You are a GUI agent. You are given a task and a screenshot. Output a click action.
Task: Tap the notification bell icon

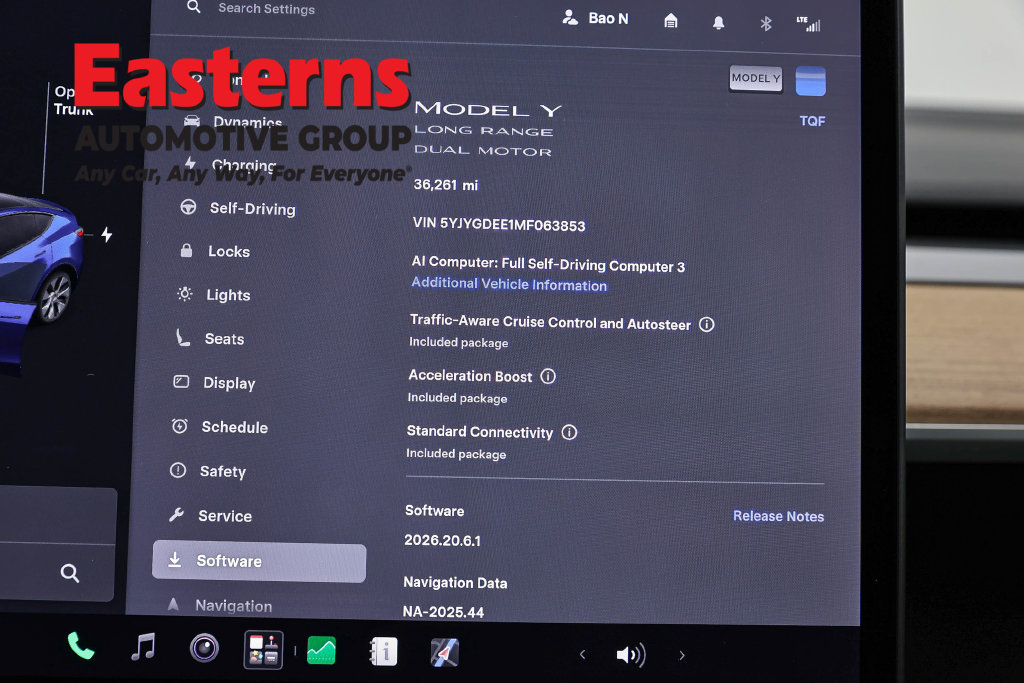tap(718, 23)
